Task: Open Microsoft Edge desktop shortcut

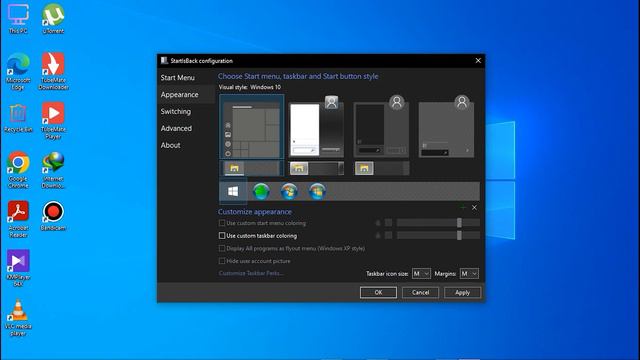Action: 18,71
